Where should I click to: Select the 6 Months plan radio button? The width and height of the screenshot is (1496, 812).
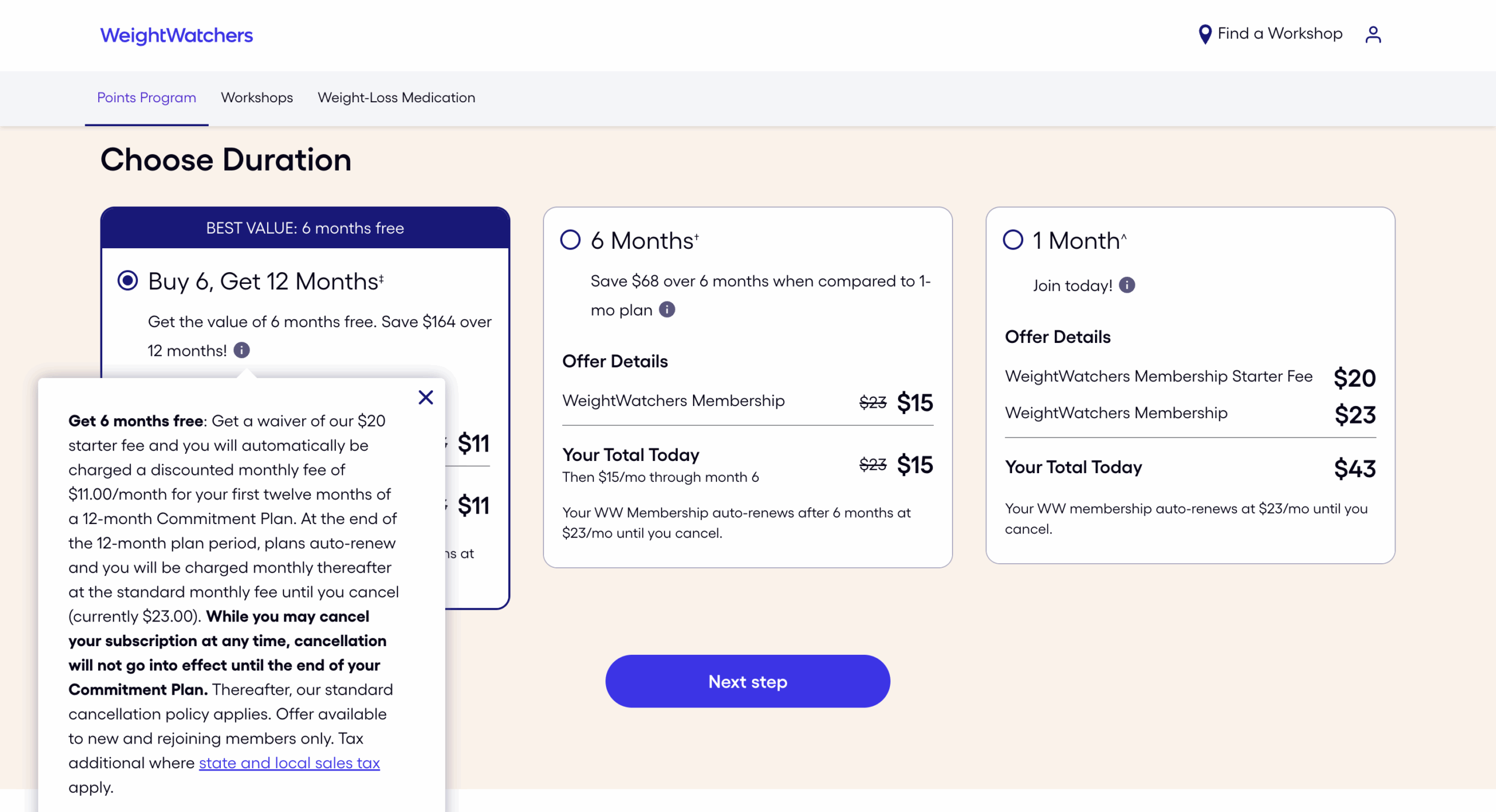(570, 240)
